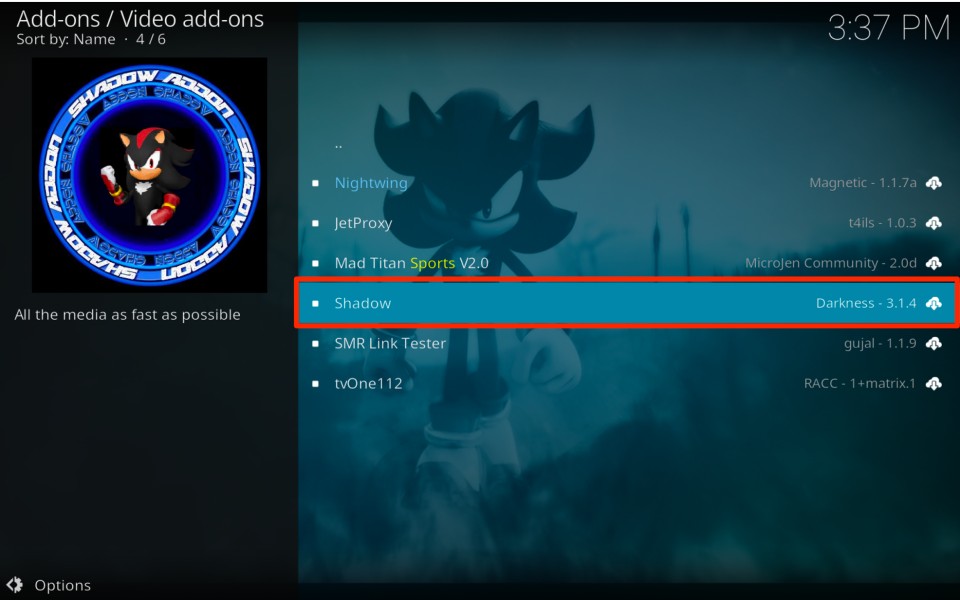Click the bullet icon beside tvOne112
Viewport: 960px width, 600px height.
pyautogui.click(x=315, y=383)
